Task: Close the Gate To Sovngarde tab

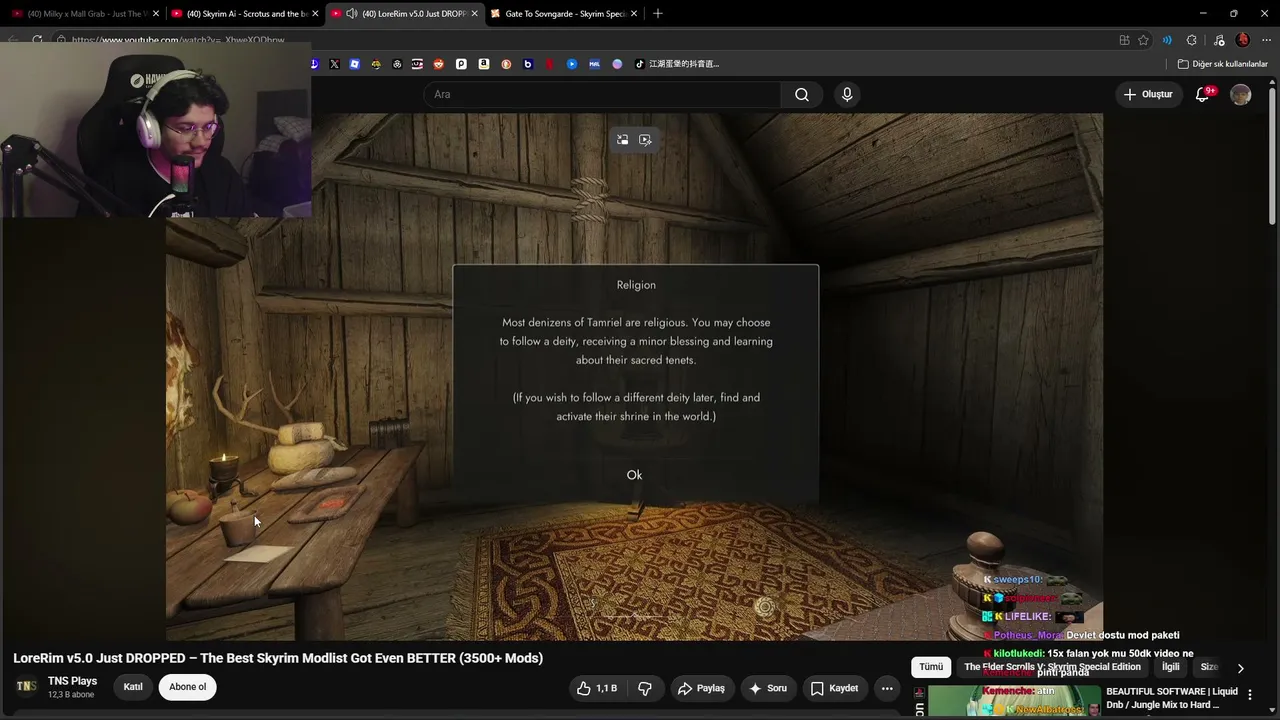Action: click(635, 14)
